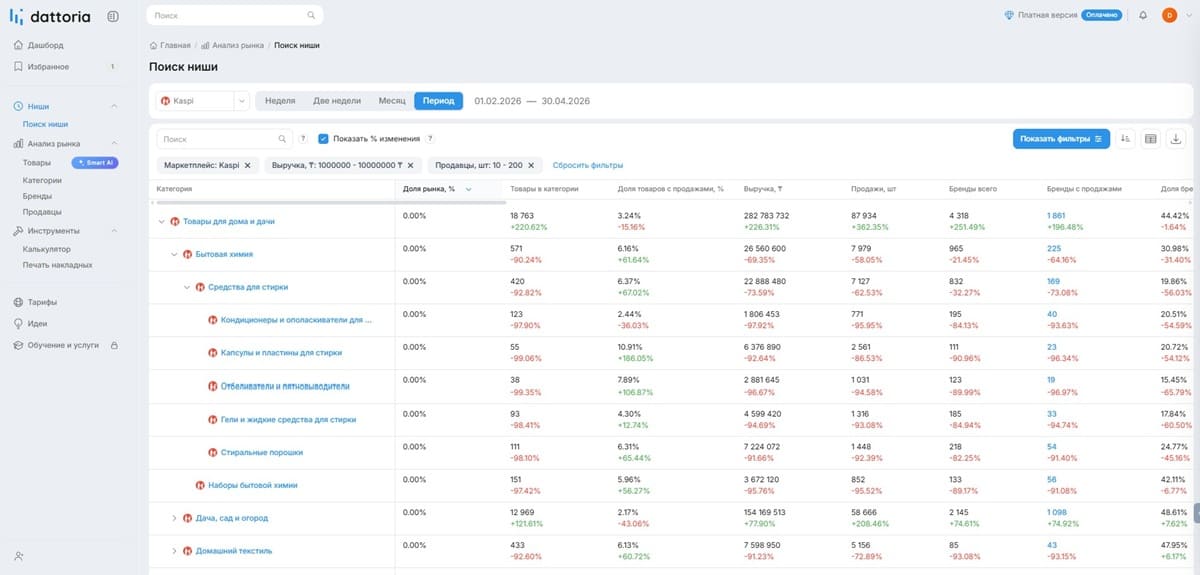Click the diamond icon next to Платная версия
The image size is (1200, 575).
(x=1009, y=15)
